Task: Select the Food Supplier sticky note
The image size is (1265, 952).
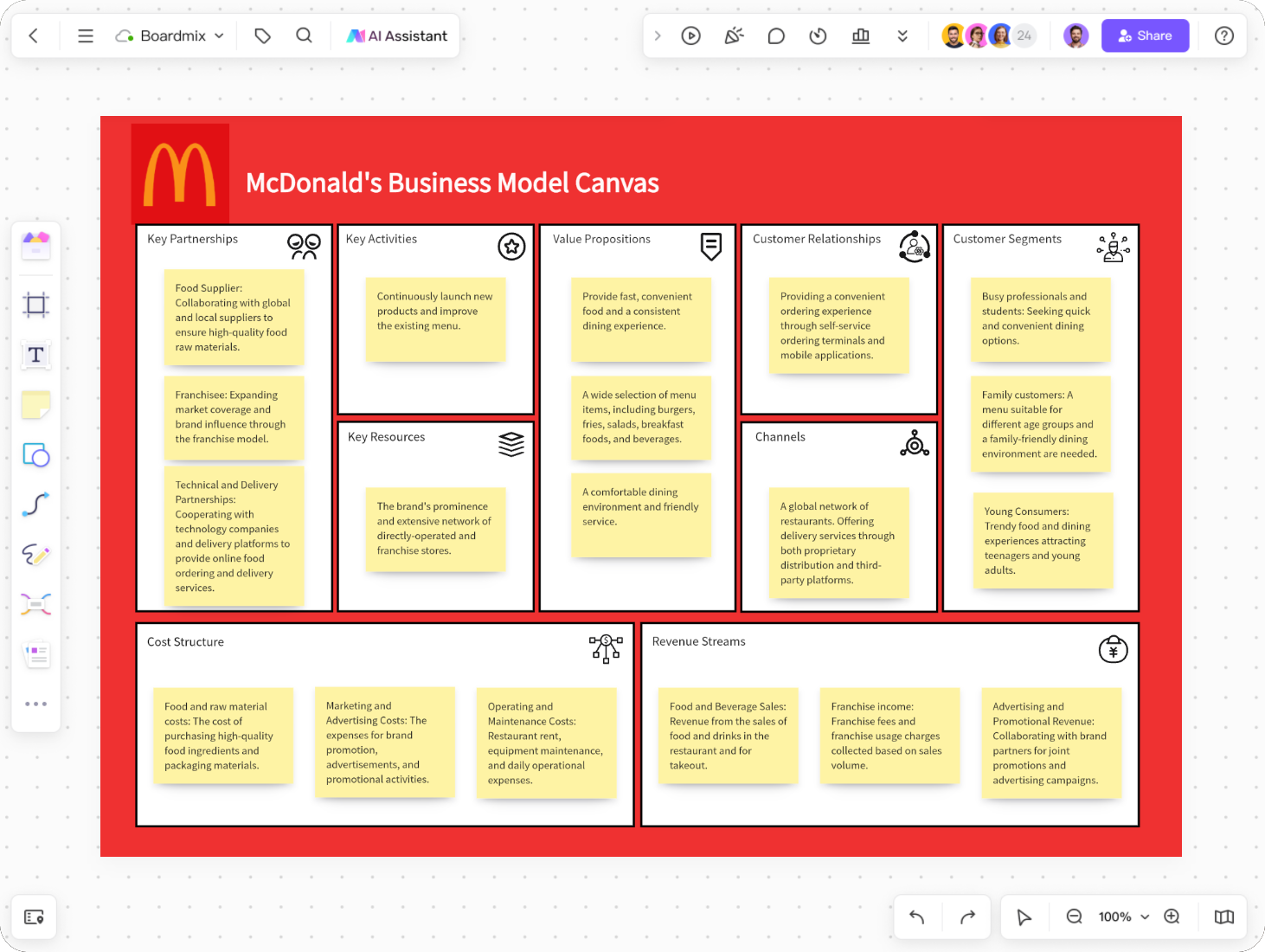Action: 234,317
